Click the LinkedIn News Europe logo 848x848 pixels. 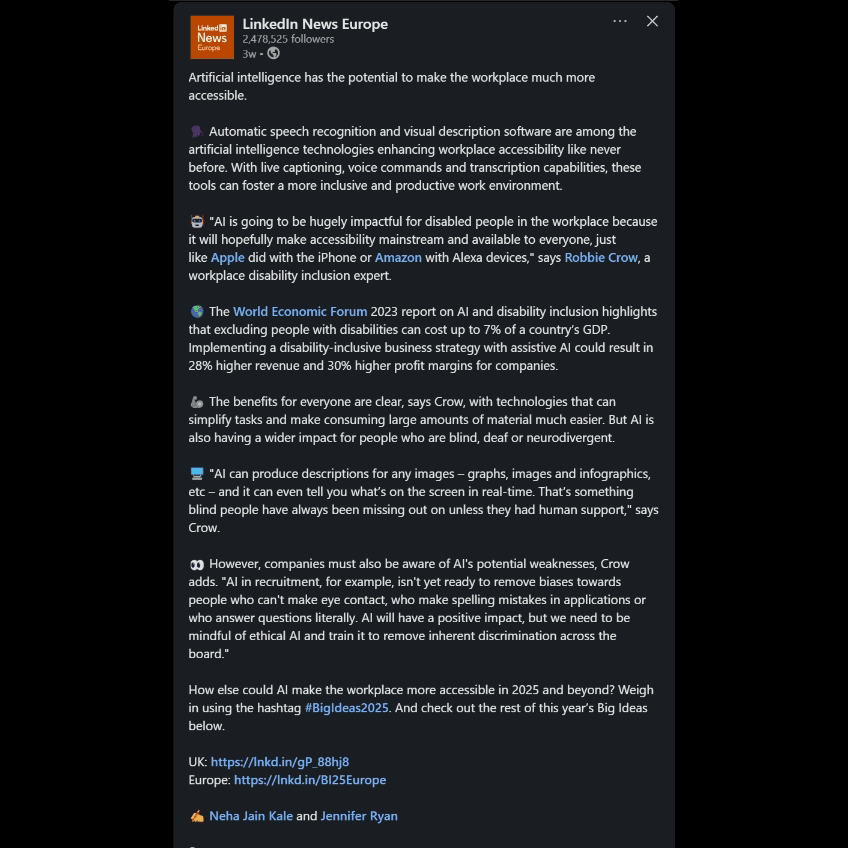[x=212, y=37]
